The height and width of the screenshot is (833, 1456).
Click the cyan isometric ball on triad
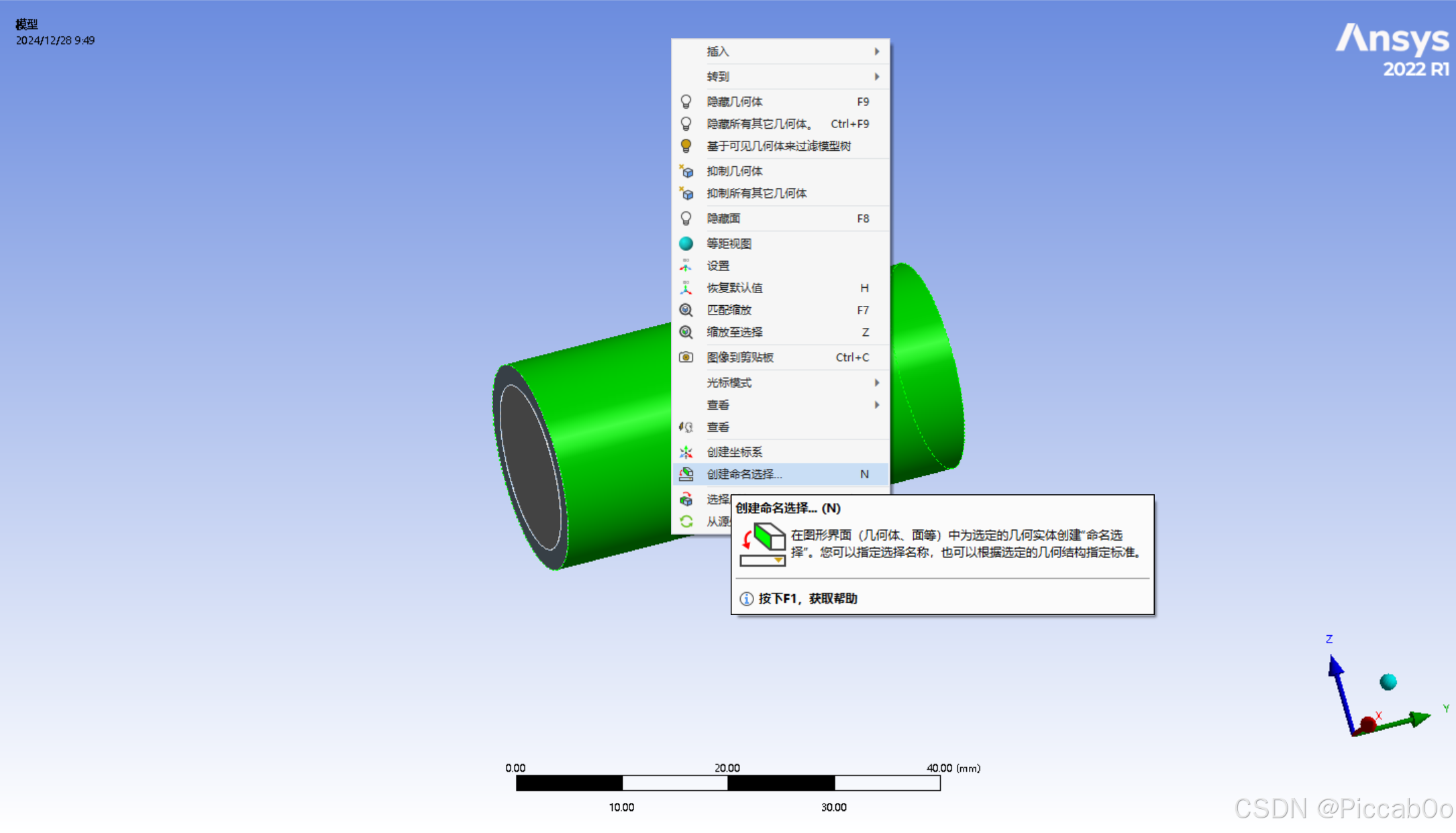pyautogui.click(x=1388, y=682)
